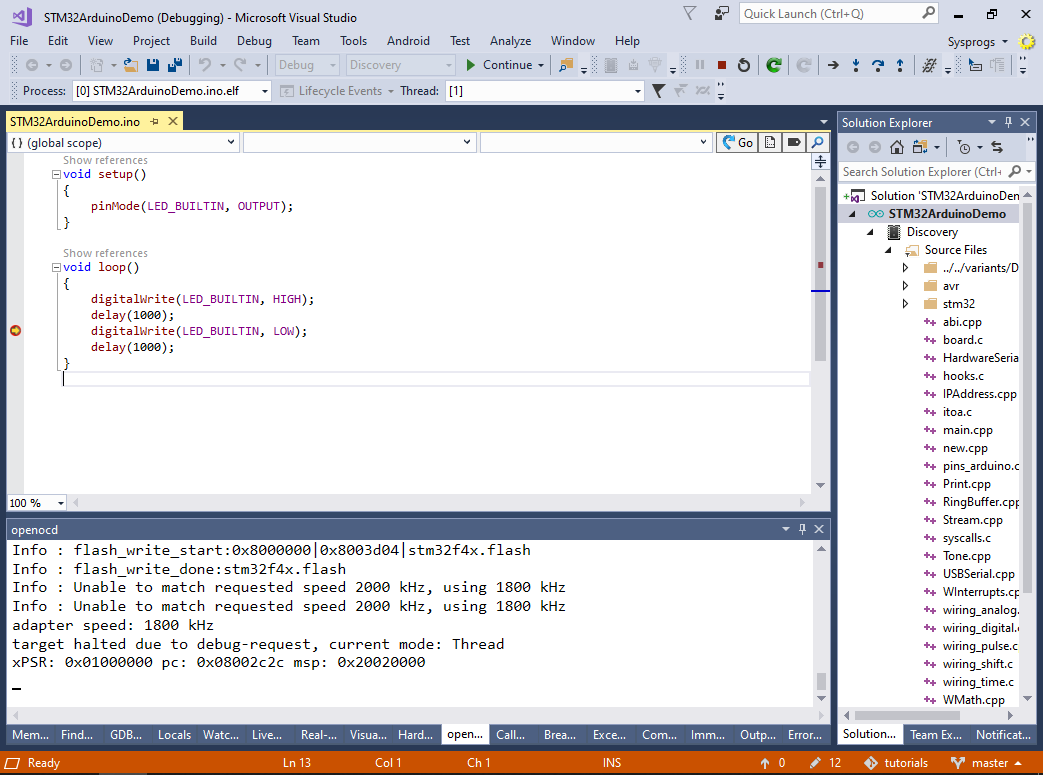Open the feedback icon near Quick Launch
Image resolution: width=1043 pixels, height=775 pixels.
[722, 13]
